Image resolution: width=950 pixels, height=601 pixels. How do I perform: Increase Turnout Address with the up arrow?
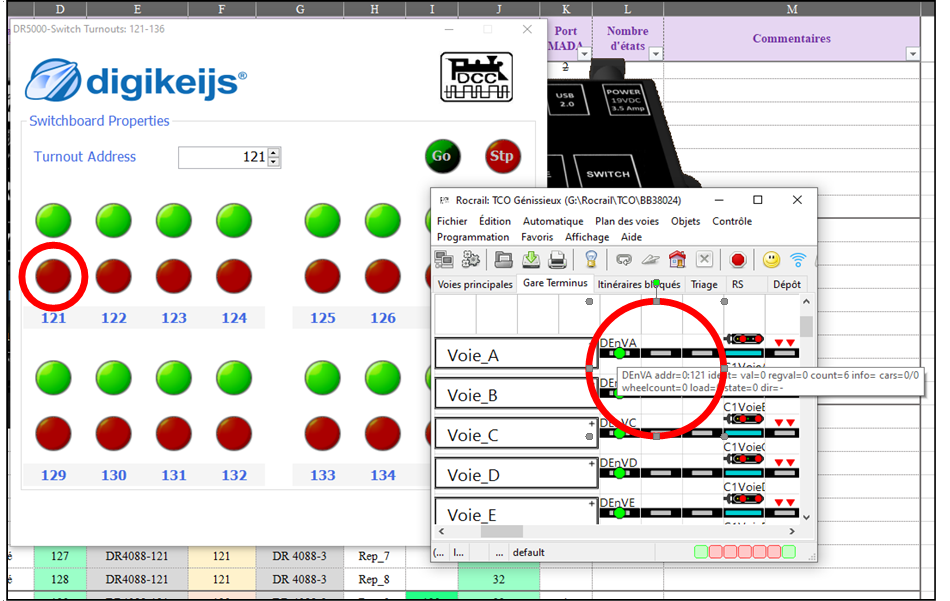[274, 153]
